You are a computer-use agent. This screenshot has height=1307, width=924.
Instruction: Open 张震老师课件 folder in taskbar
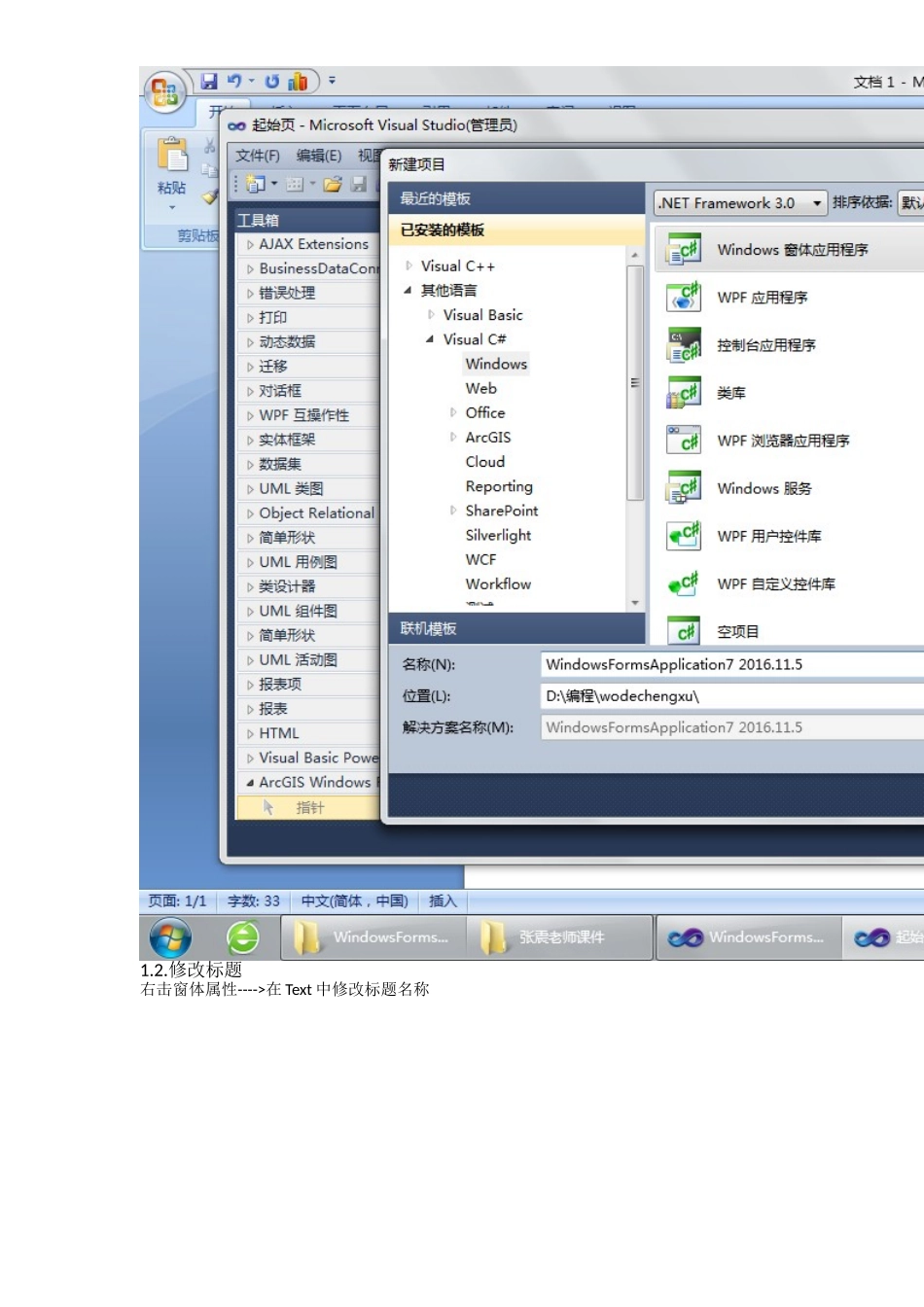click(x=560, y=937)
